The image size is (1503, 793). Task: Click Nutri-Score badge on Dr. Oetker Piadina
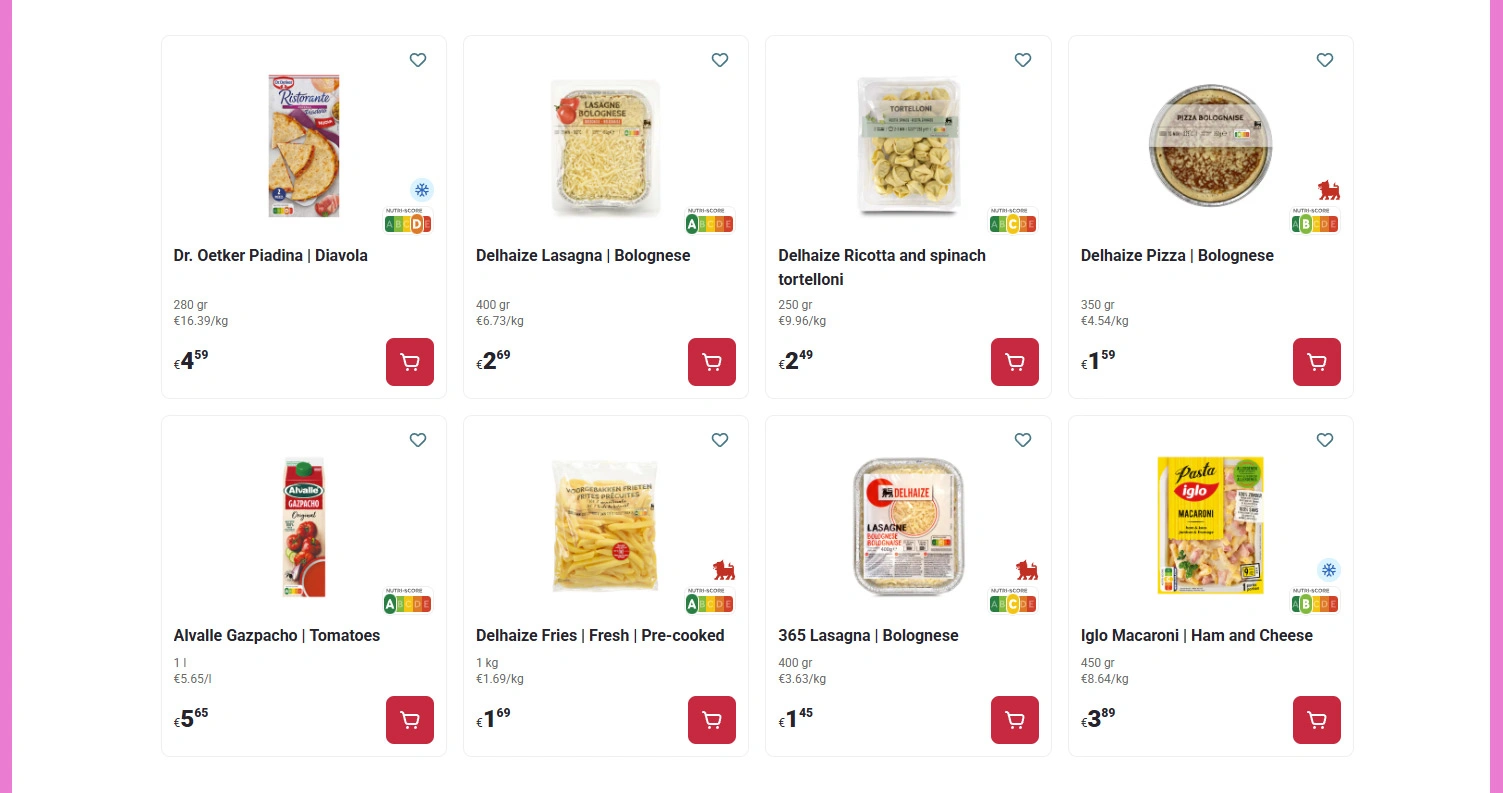[408, 221]
